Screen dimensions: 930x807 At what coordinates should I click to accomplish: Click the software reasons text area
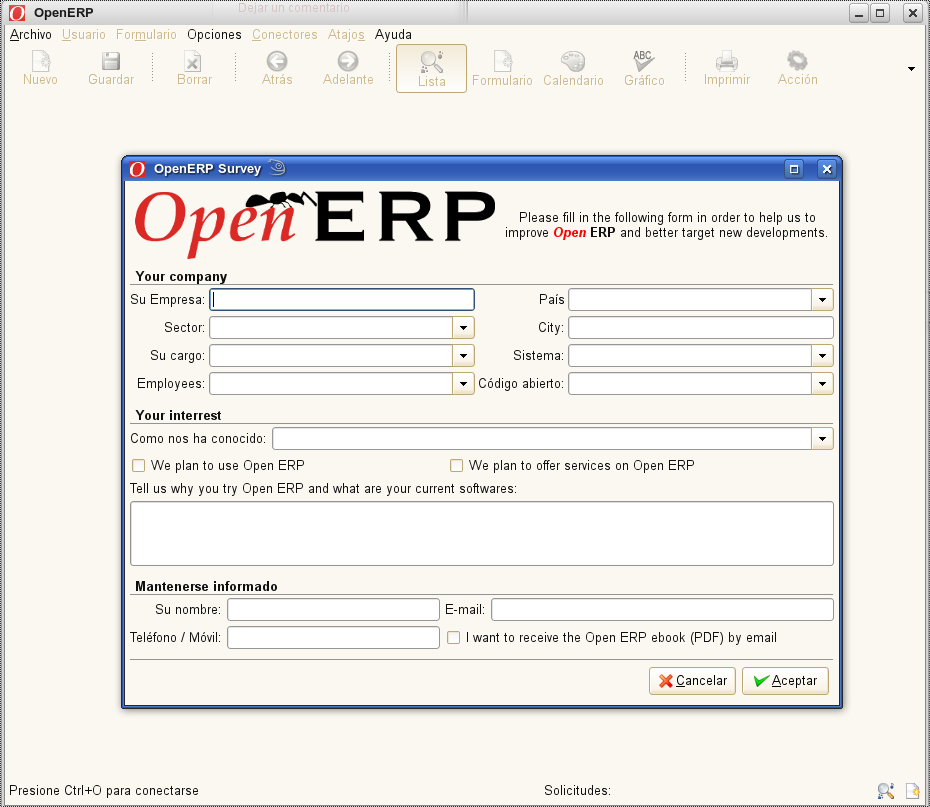482,534
